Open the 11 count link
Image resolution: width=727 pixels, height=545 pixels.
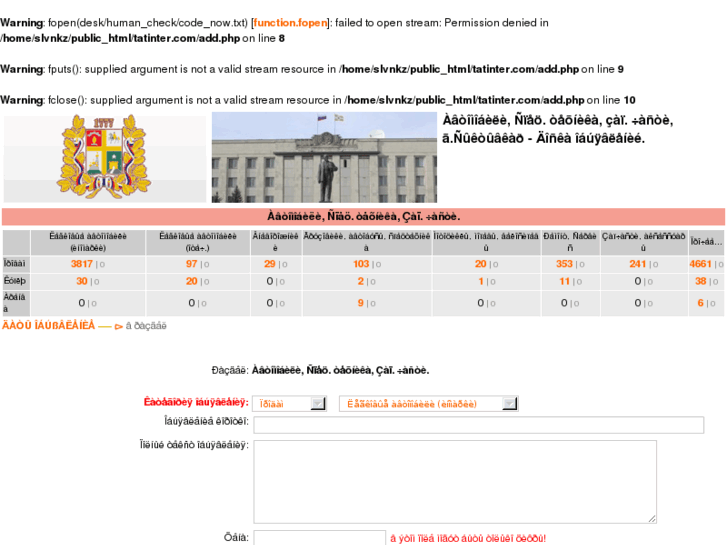(564, 281)
